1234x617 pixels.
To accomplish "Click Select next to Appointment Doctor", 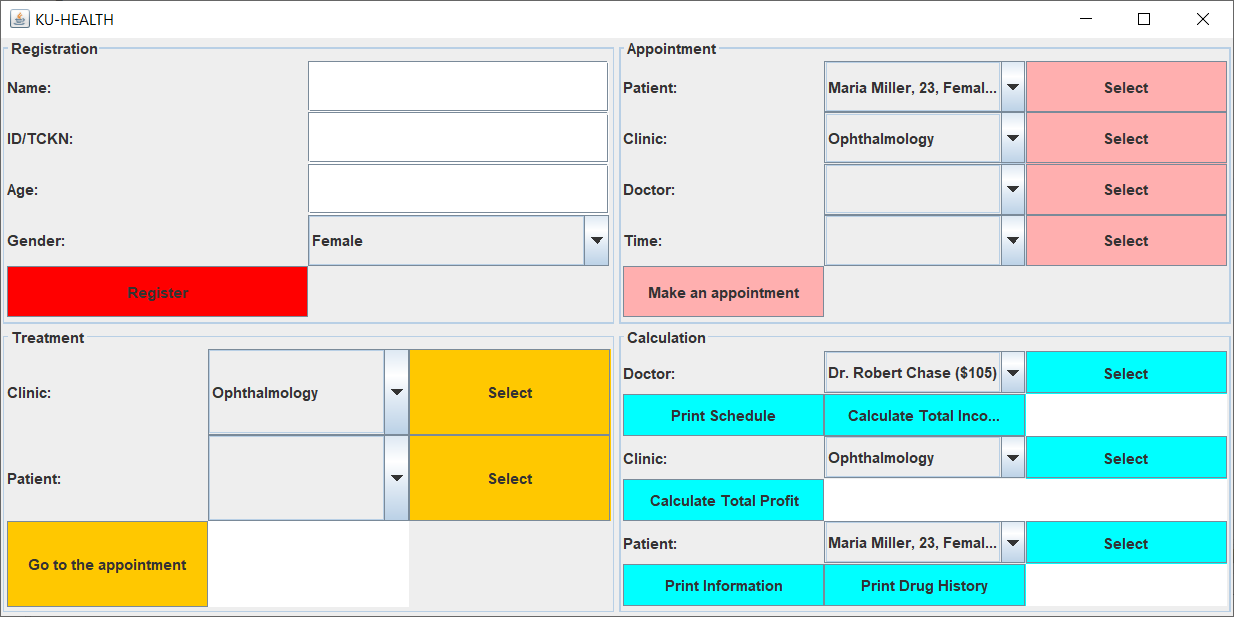I will tap(1126, 189).
